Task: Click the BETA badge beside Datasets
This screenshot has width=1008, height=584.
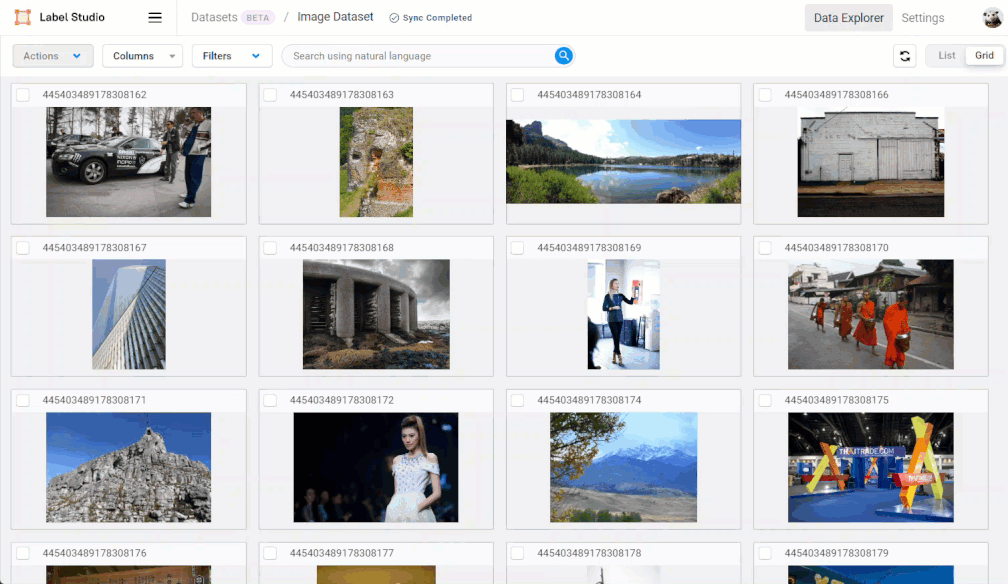Action: pyautogui.click(x=256, y=17)
